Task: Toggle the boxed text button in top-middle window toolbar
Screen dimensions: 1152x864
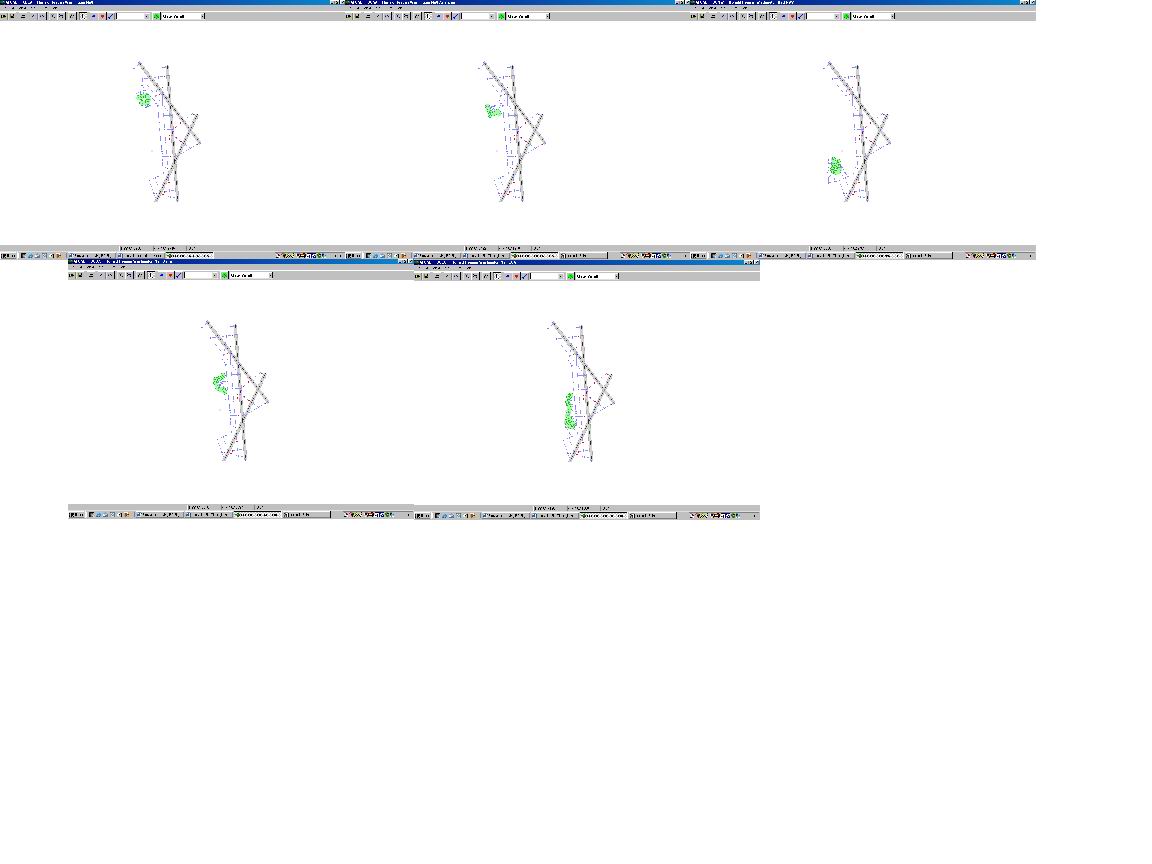Action: [428, 16]
